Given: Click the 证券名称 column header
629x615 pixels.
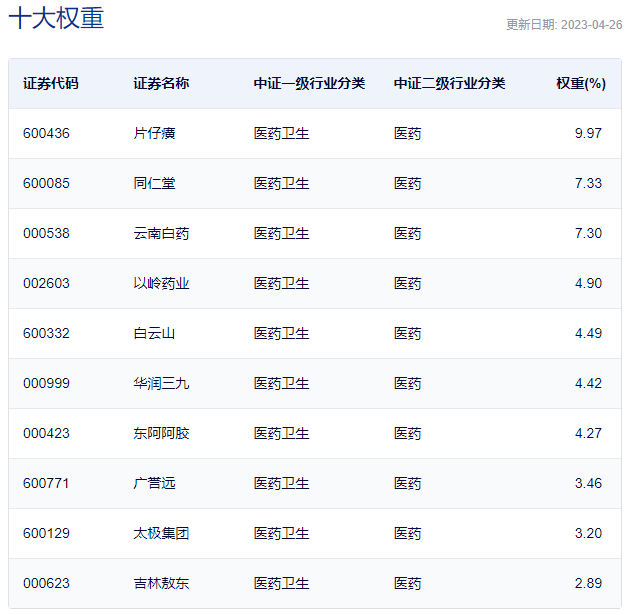Looking at the screenshot, I should point(160,83).
